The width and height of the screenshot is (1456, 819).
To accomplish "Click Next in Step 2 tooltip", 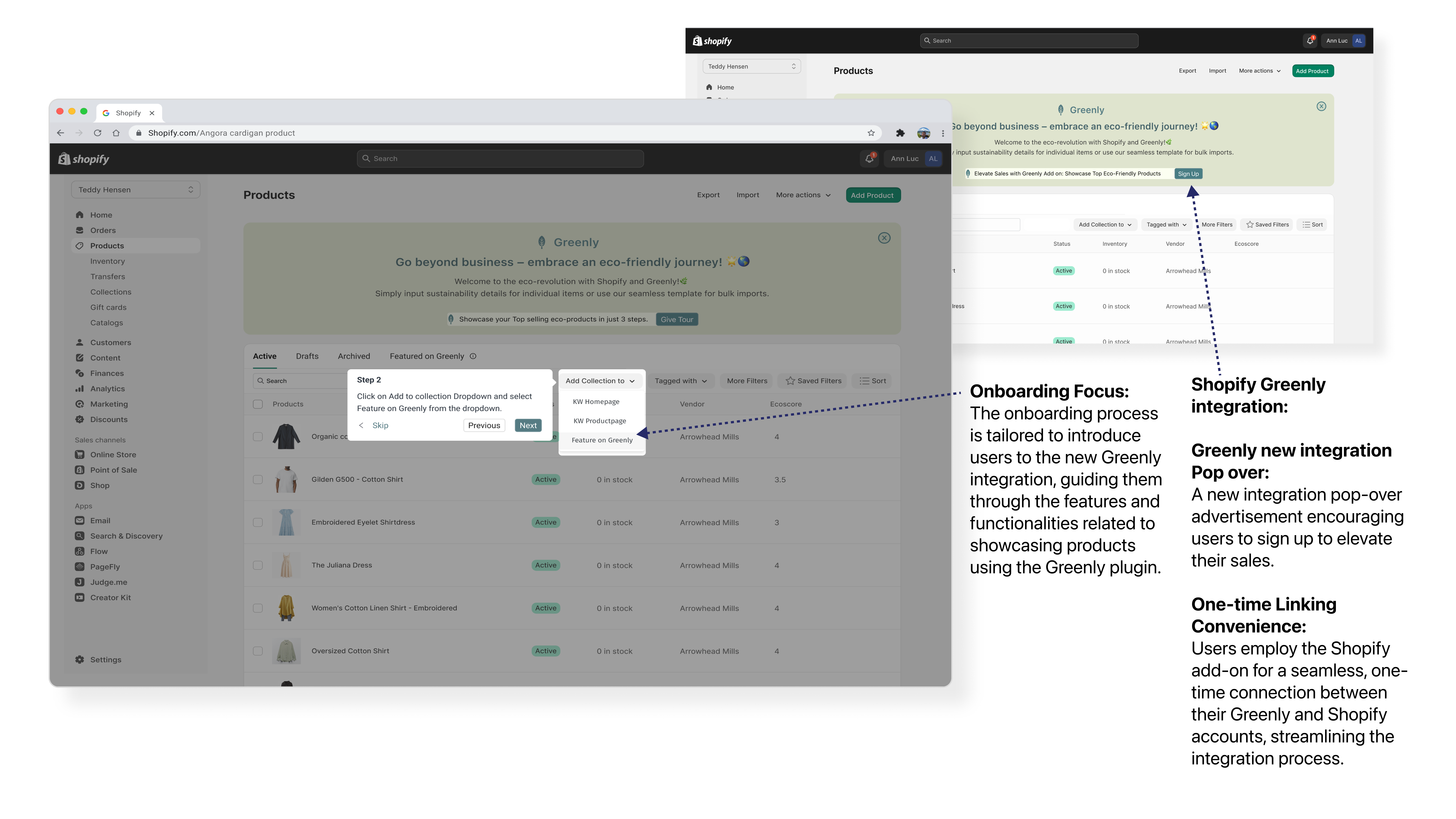I will [528, 426].
